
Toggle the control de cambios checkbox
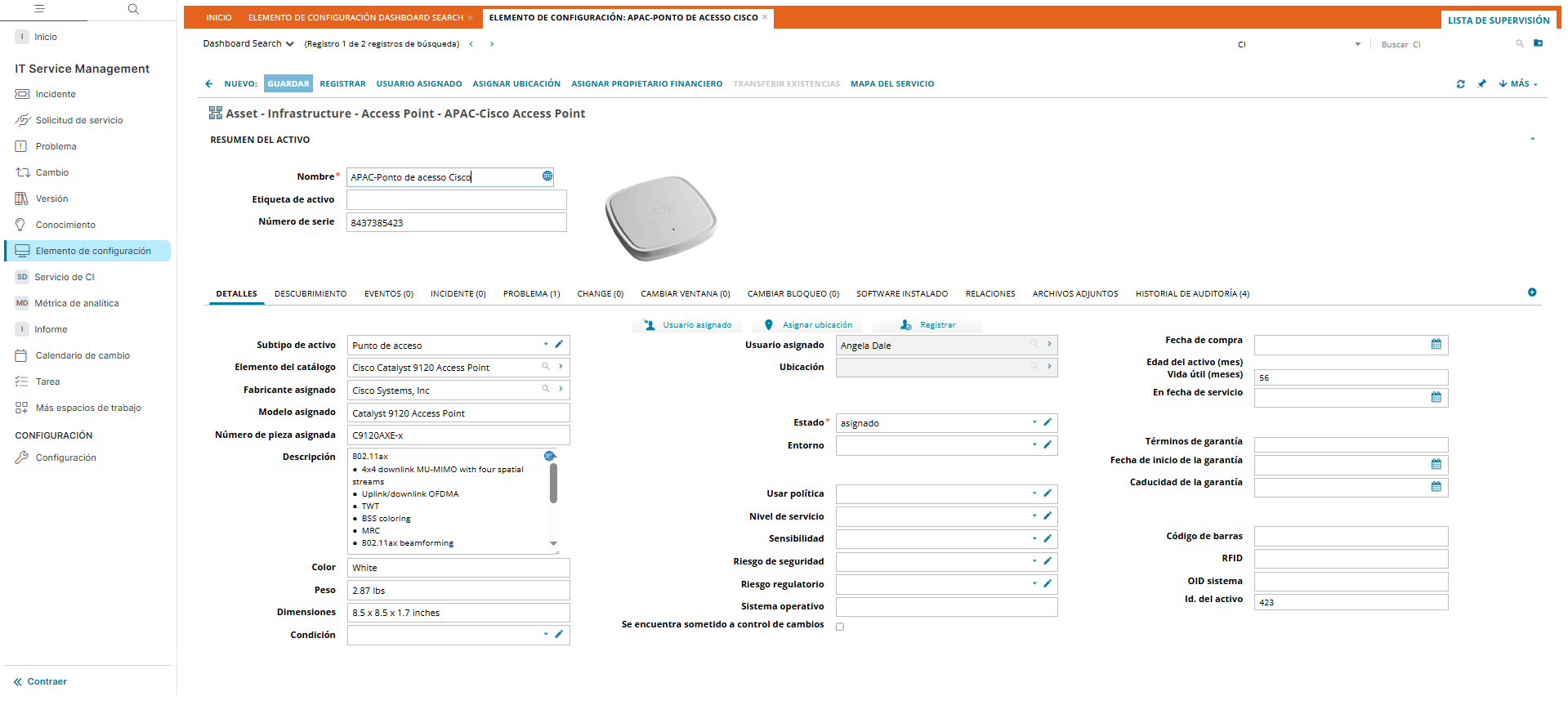click(x=840, y=627)
